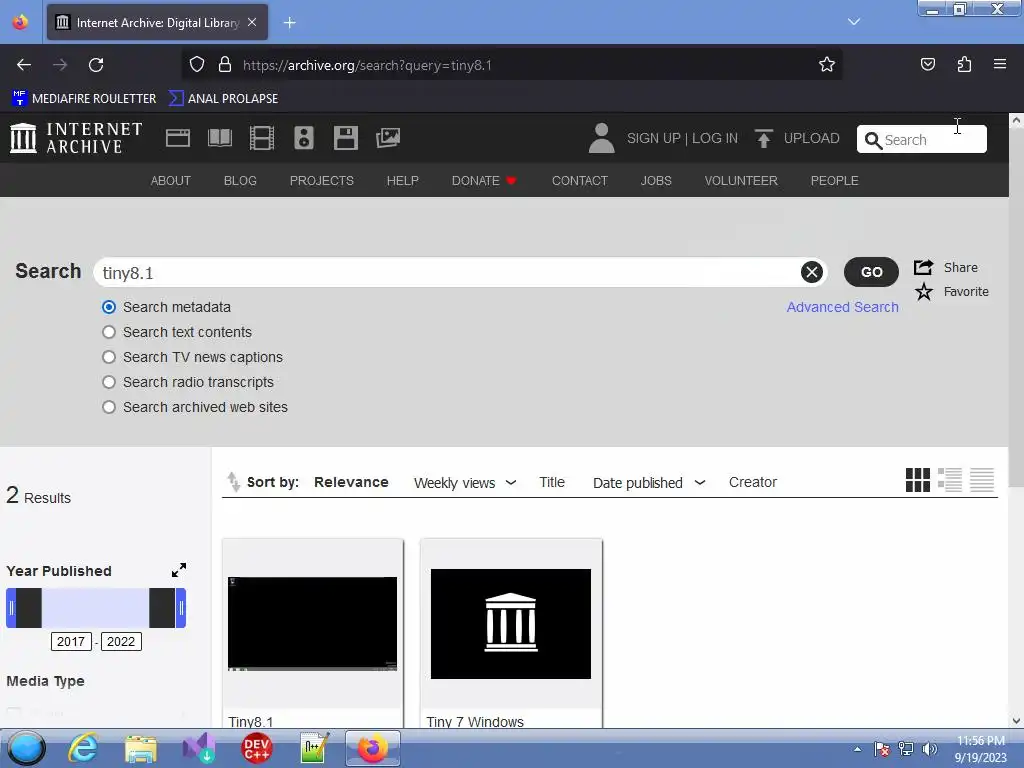Open the Web (Wayback) media icon

coord(178,138)
